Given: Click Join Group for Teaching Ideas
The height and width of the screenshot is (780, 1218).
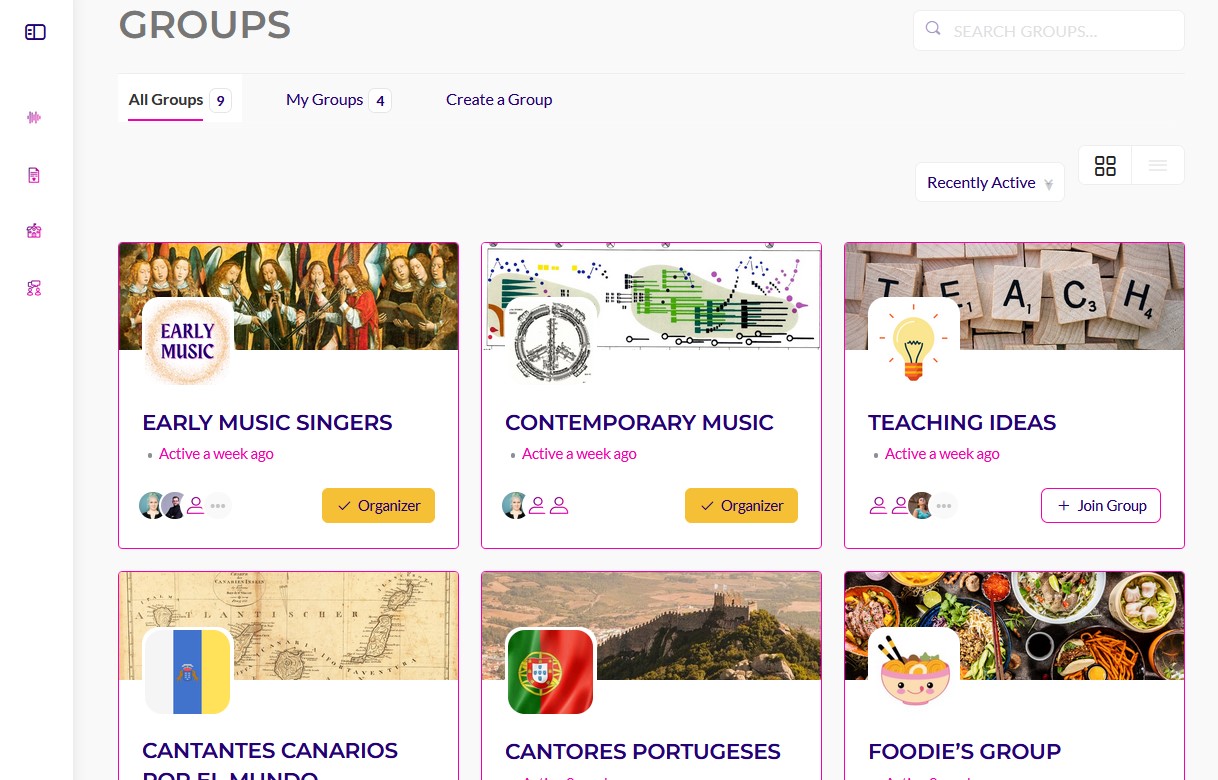Looking at the screenshot, I should pyautogui.click(x=1101, y=506).
